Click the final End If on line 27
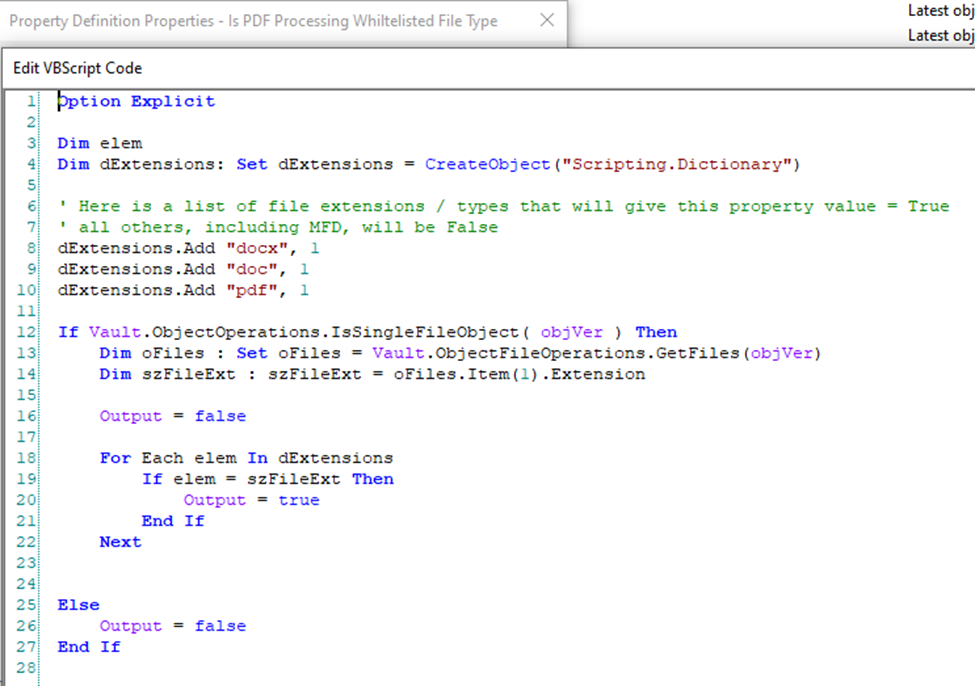The image size is (975, 686). 88,647
